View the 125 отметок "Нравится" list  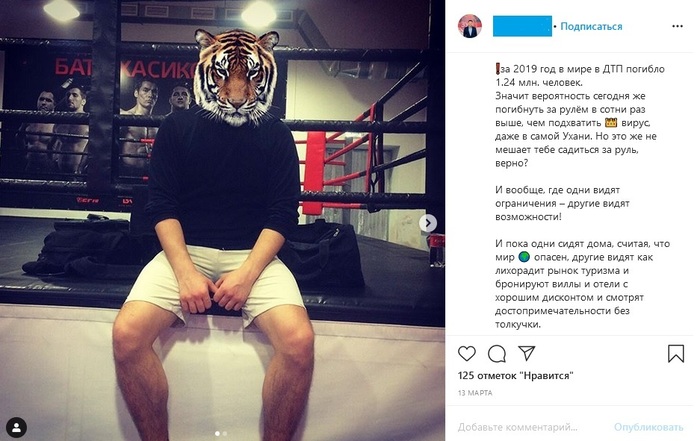[515, 375]
